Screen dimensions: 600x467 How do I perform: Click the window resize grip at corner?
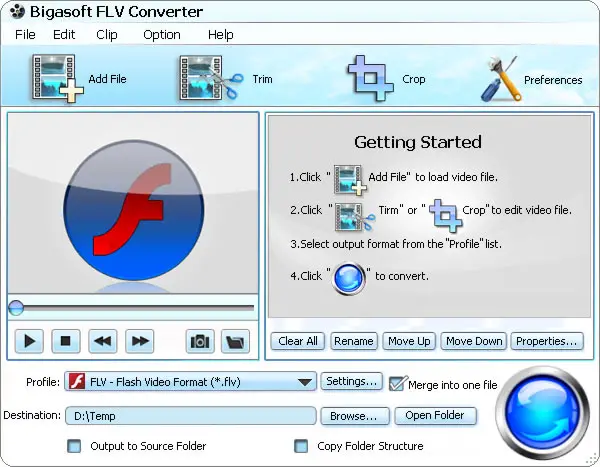[x=592, y=458]
